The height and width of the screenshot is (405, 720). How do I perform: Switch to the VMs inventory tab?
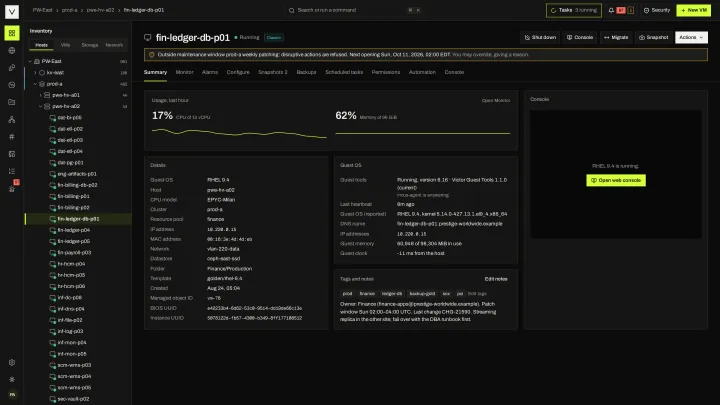tap(66, 45)
